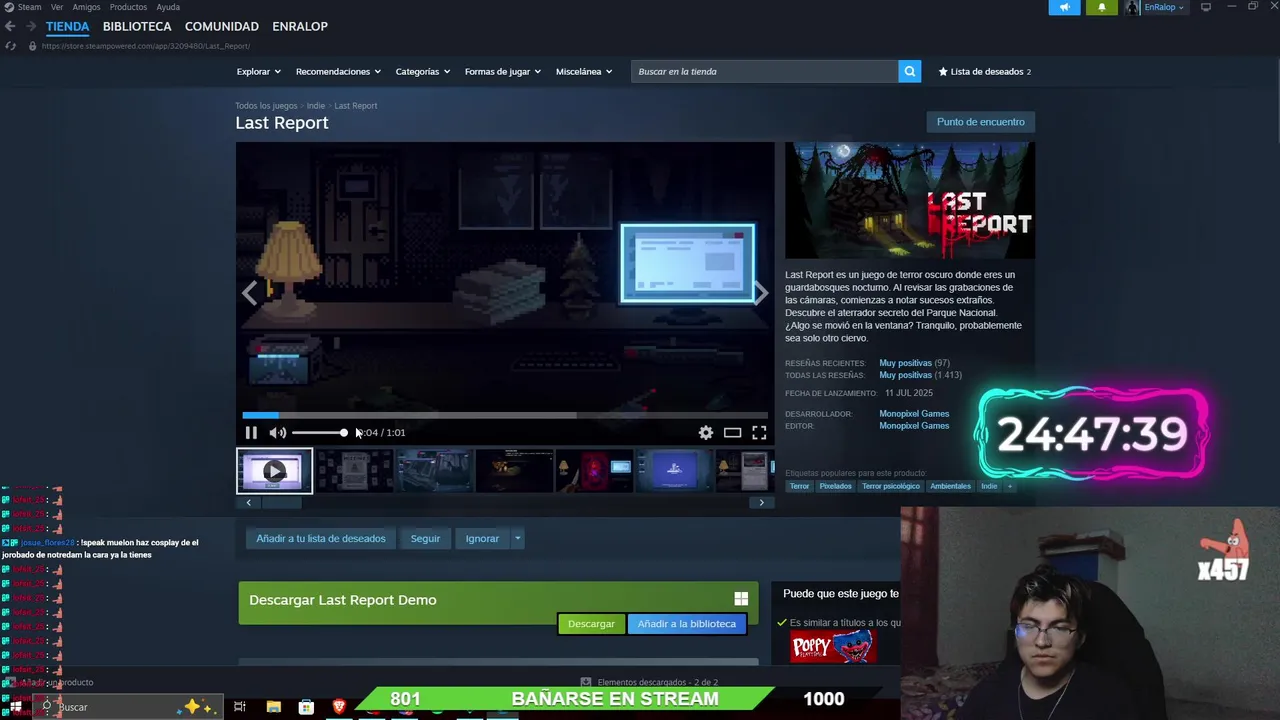Switch to the BIBLIOTECA tab
Screen dimensions: 1280x720
[137, 26]
